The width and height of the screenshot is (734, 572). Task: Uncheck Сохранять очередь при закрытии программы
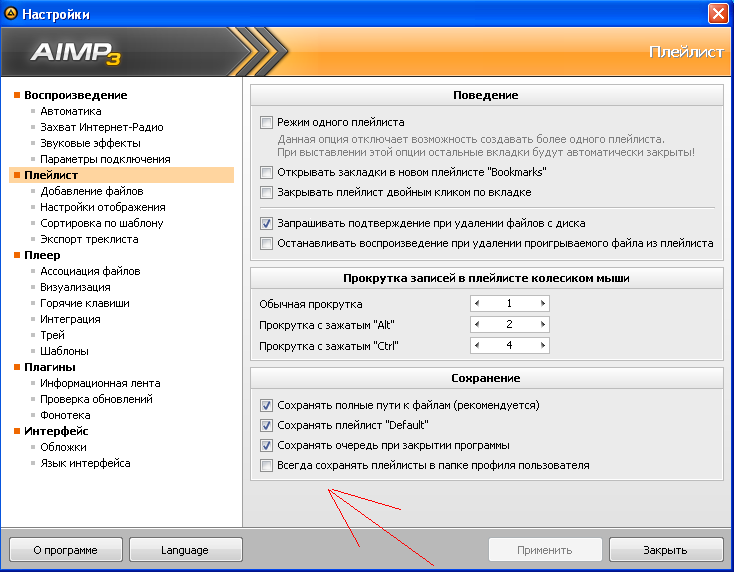click(x=266, y=446)
